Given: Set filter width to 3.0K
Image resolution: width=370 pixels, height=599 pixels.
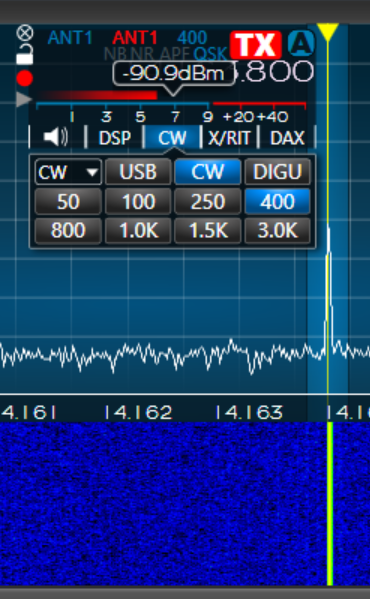Looking at the screenshot, I should click(x=277, y=231).
